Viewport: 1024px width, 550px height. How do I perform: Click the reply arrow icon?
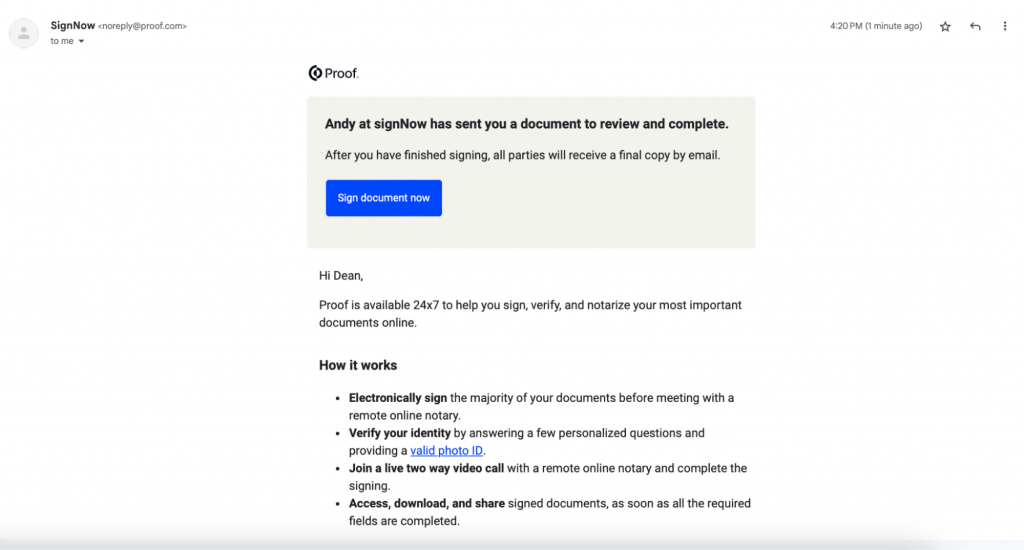pyautogui.click(x=975, y=27)
